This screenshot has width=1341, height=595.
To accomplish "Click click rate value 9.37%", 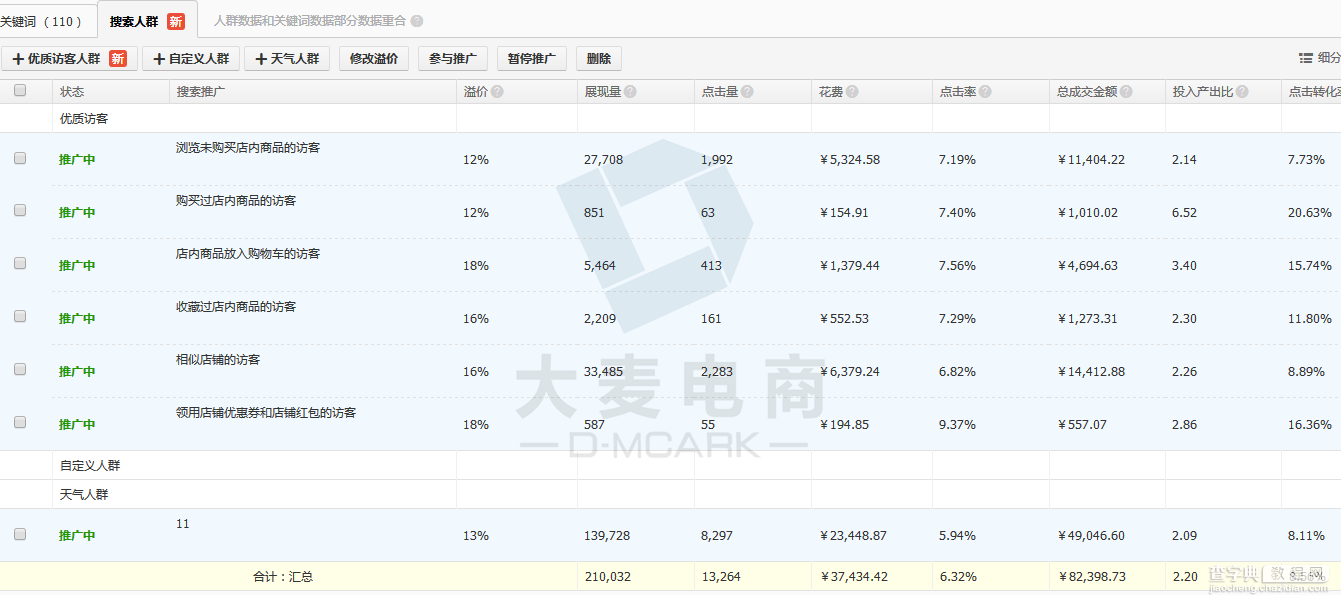I will point(958,425).
